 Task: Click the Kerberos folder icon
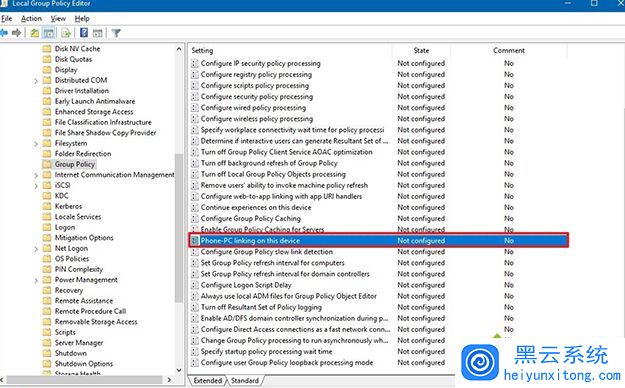tap(47, 206)
